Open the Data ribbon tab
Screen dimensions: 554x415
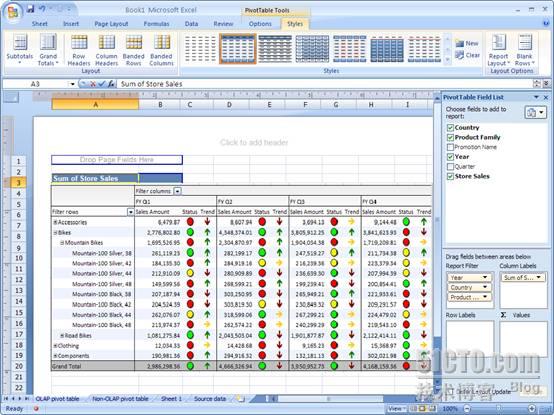click(x=191, y=24)
